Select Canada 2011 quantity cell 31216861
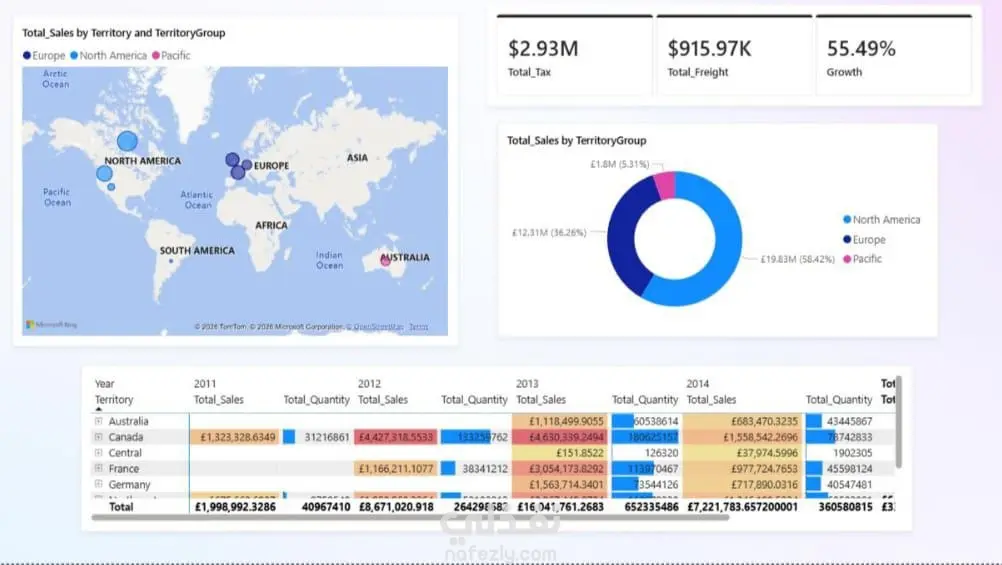Viewport: 1002px width, 565px height. pos(316,437)
